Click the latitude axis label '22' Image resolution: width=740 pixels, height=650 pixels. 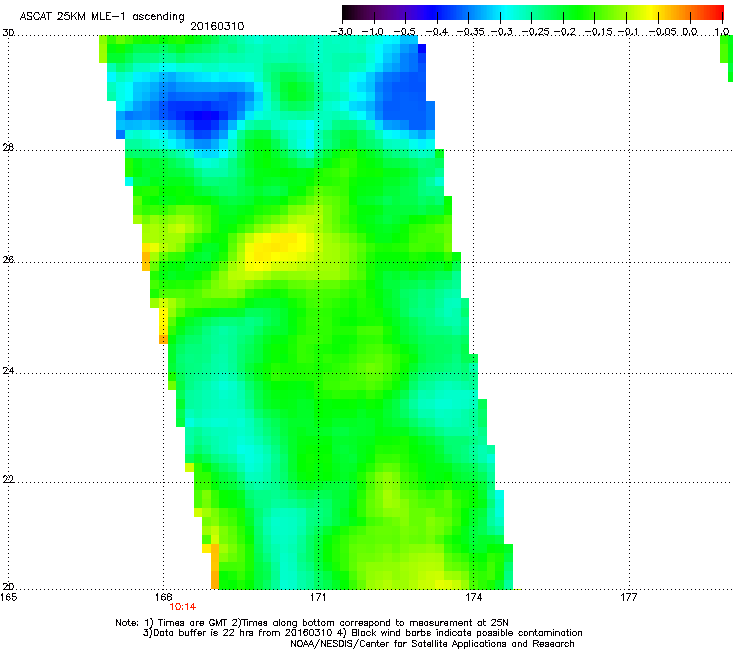coord(8,480)
